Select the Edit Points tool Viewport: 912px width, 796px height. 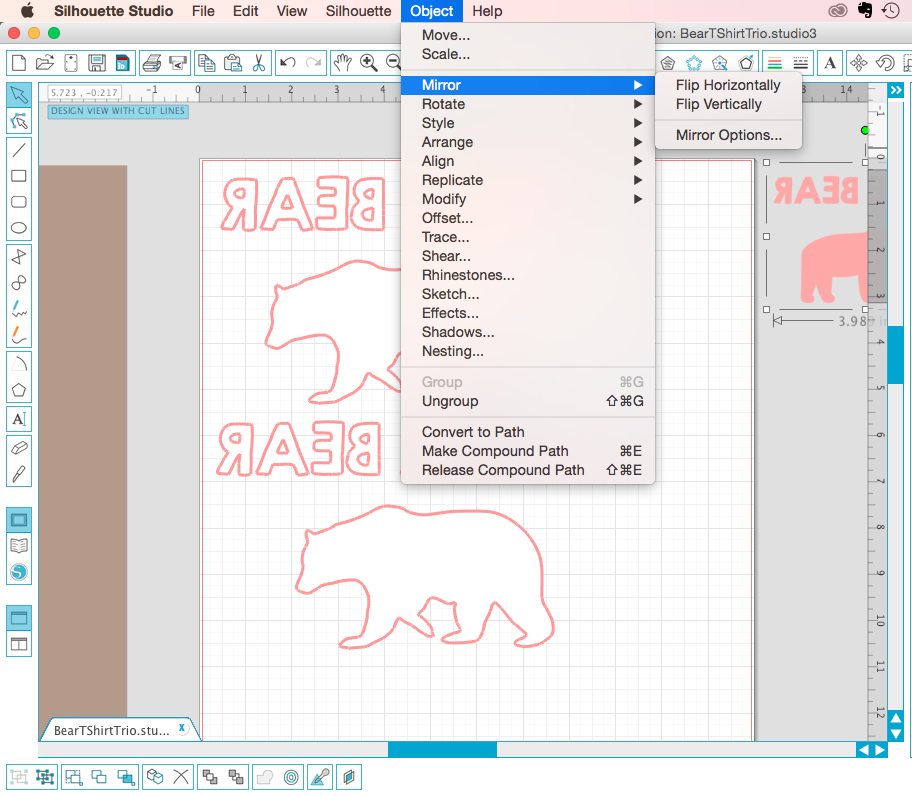(19, 121)
